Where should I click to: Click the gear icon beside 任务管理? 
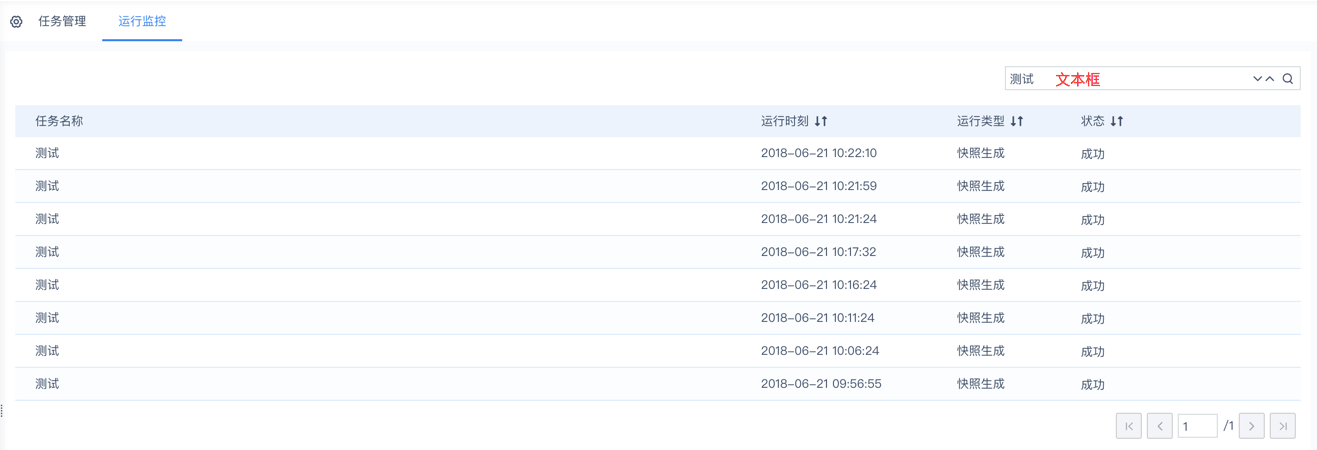click(x=16, y=21)
